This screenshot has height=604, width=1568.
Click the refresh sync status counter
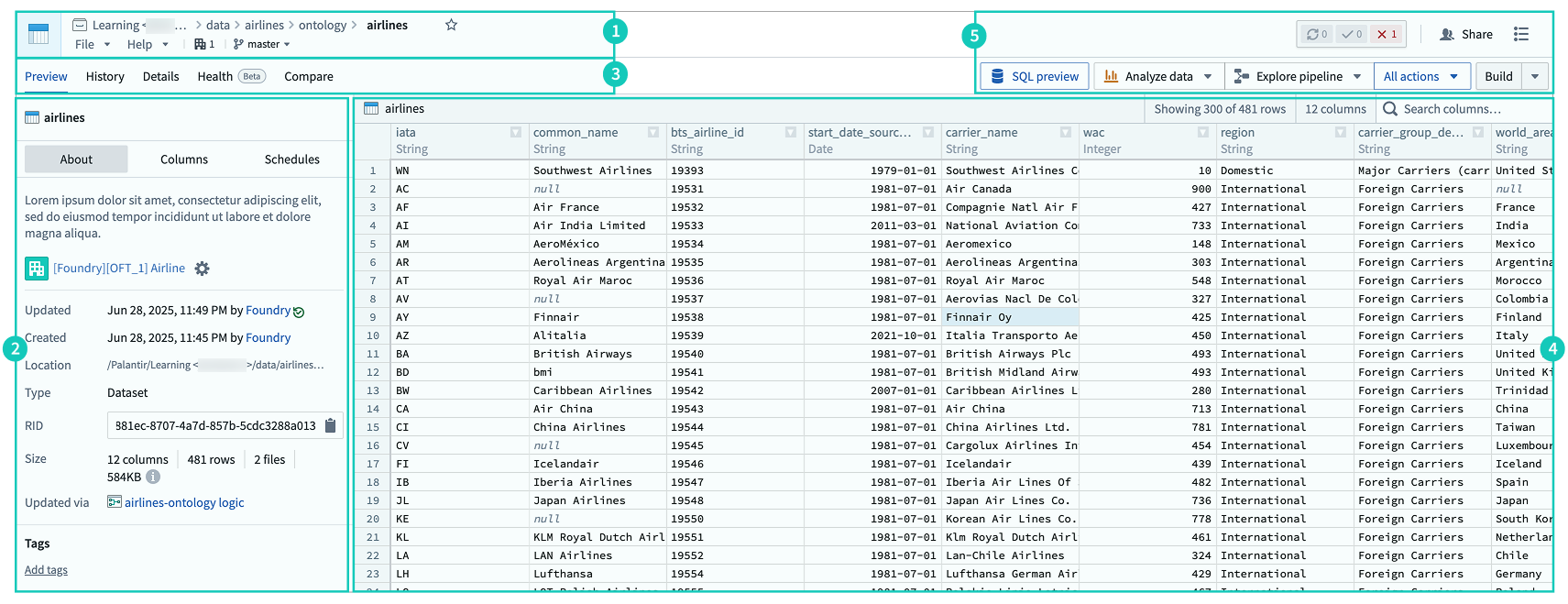1317,34
